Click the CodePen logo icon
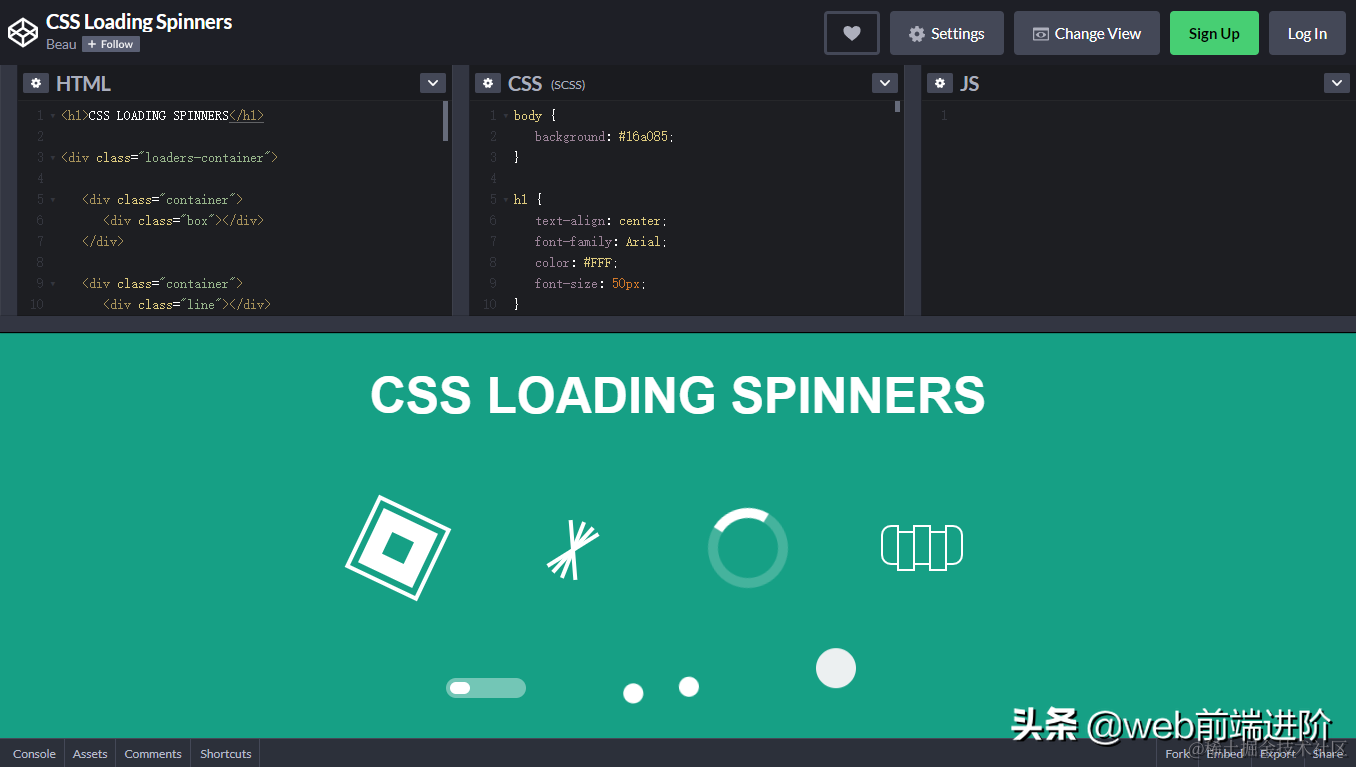This screenshot has width=1356, height=767. point(23,31)
